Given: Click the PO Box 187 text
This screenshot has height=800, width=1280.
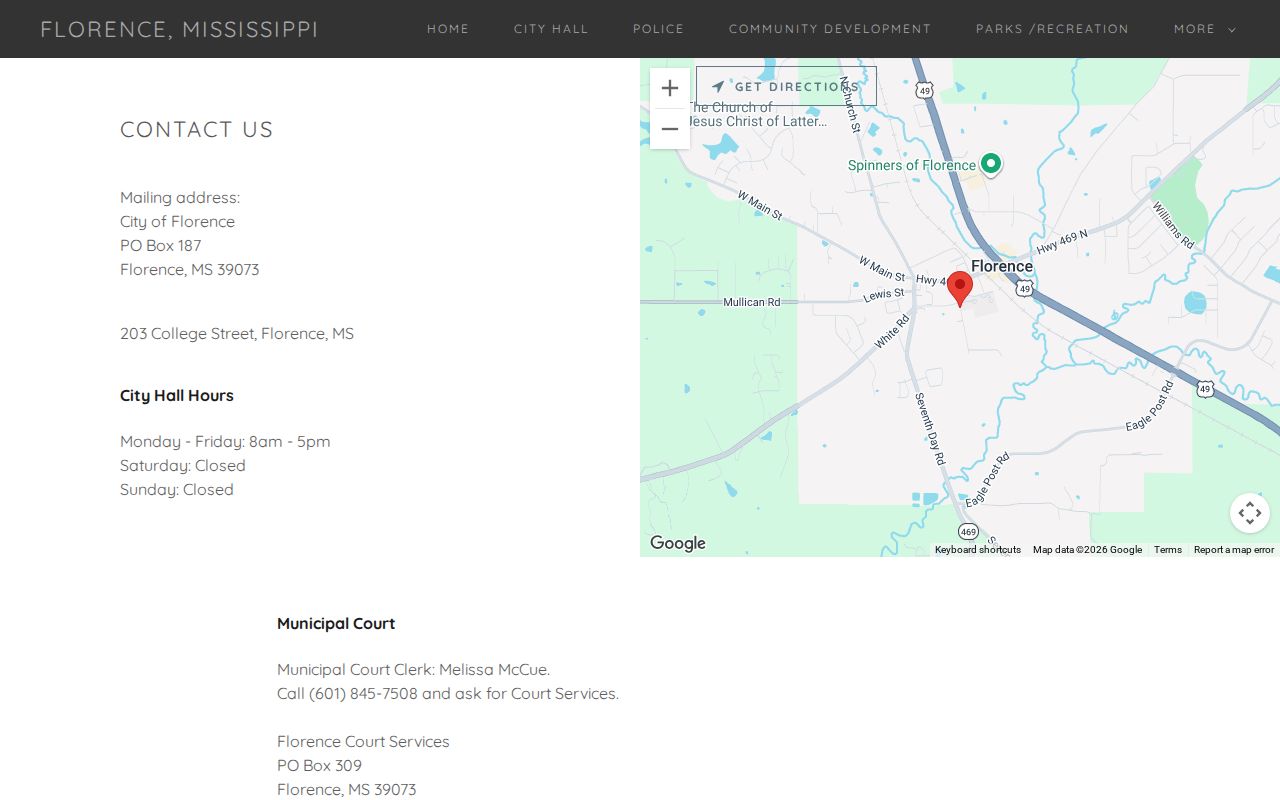Looking at the screenshot, I should tap(161, 245).
